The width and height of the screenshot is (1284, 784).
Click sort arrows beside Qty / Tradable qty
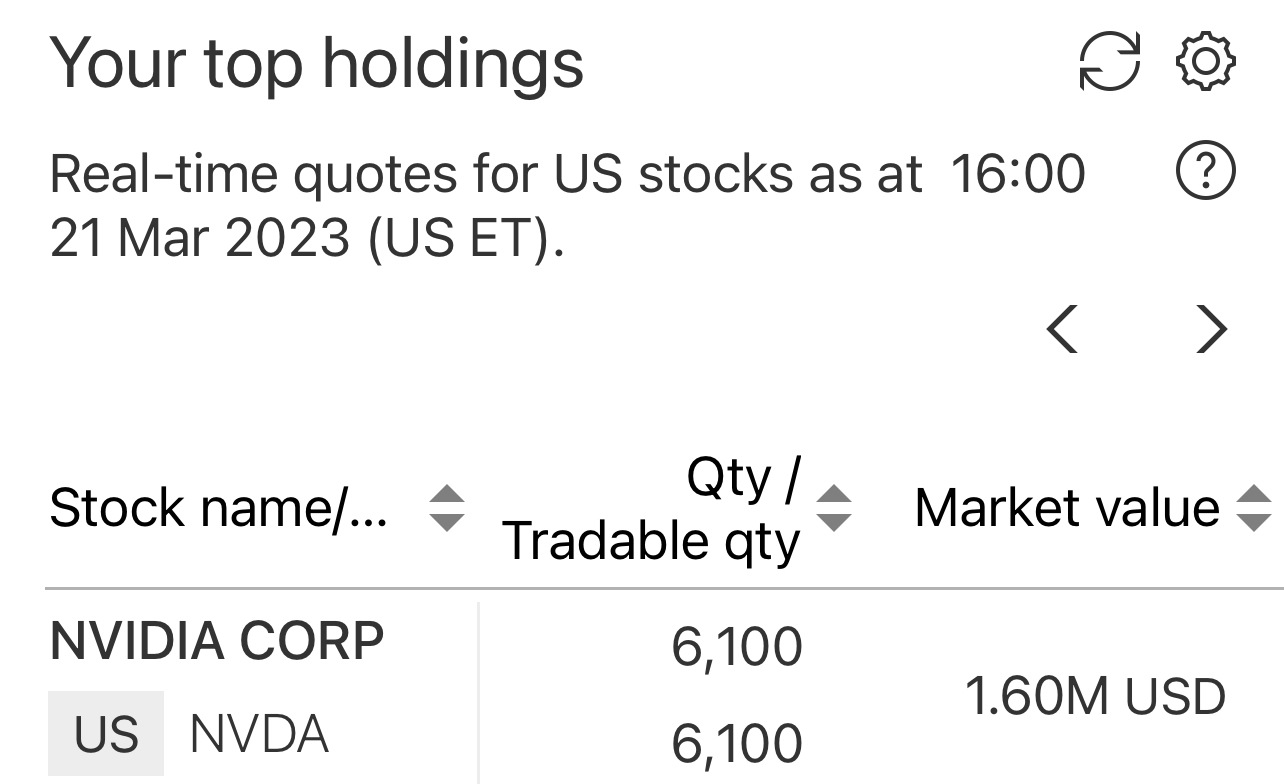tap(834, 508)
